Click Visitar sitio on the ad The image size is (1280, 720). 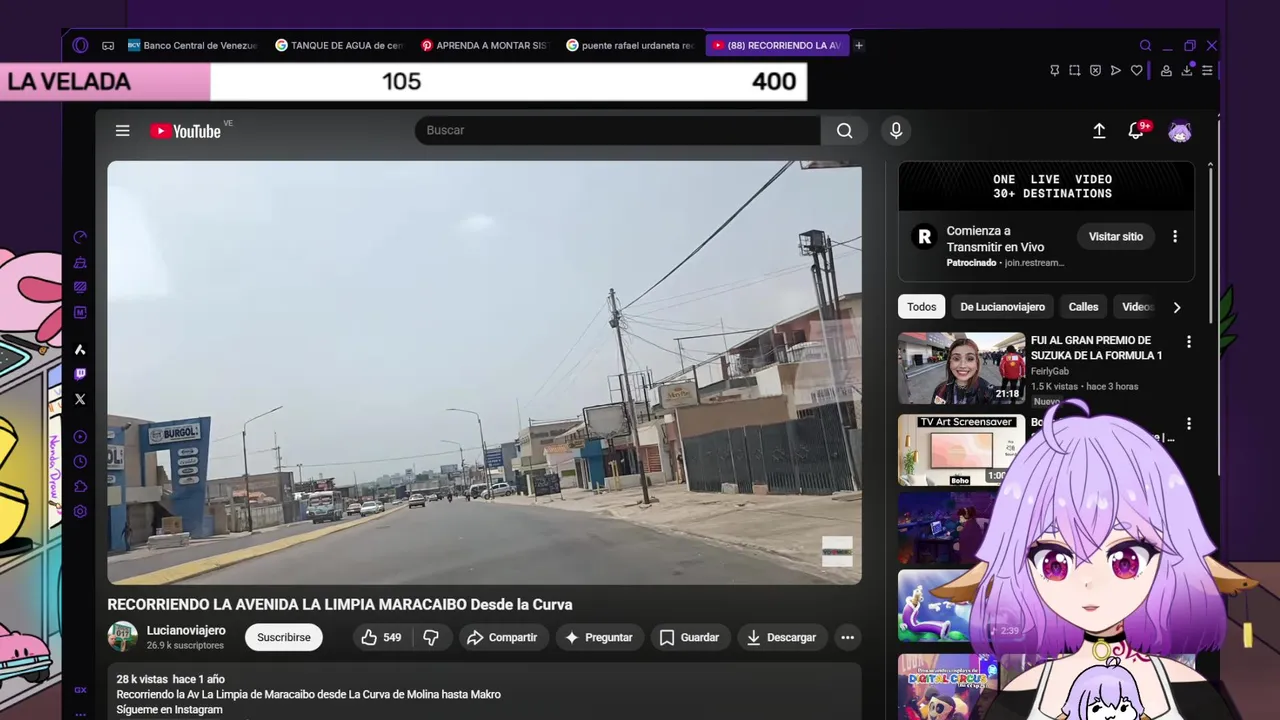[x=1116, y=237]
